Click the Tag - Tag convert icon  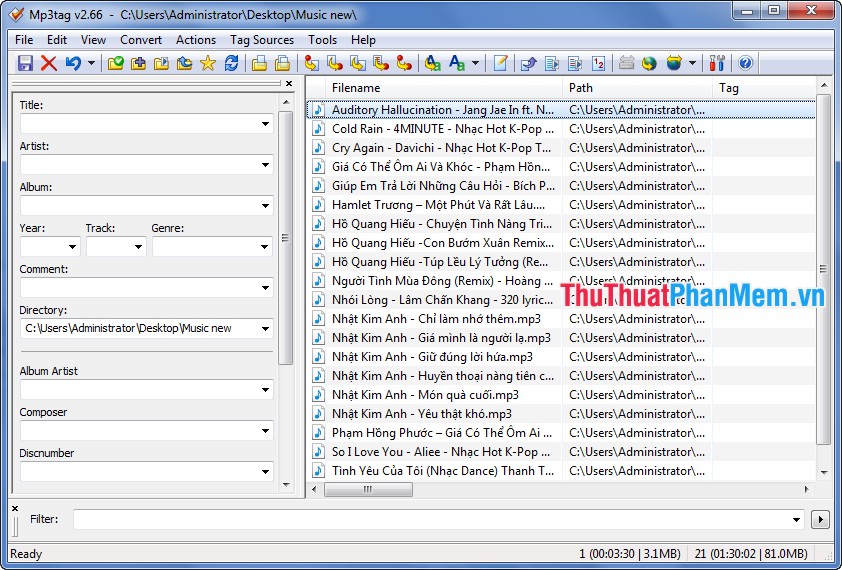pos(404,63)
